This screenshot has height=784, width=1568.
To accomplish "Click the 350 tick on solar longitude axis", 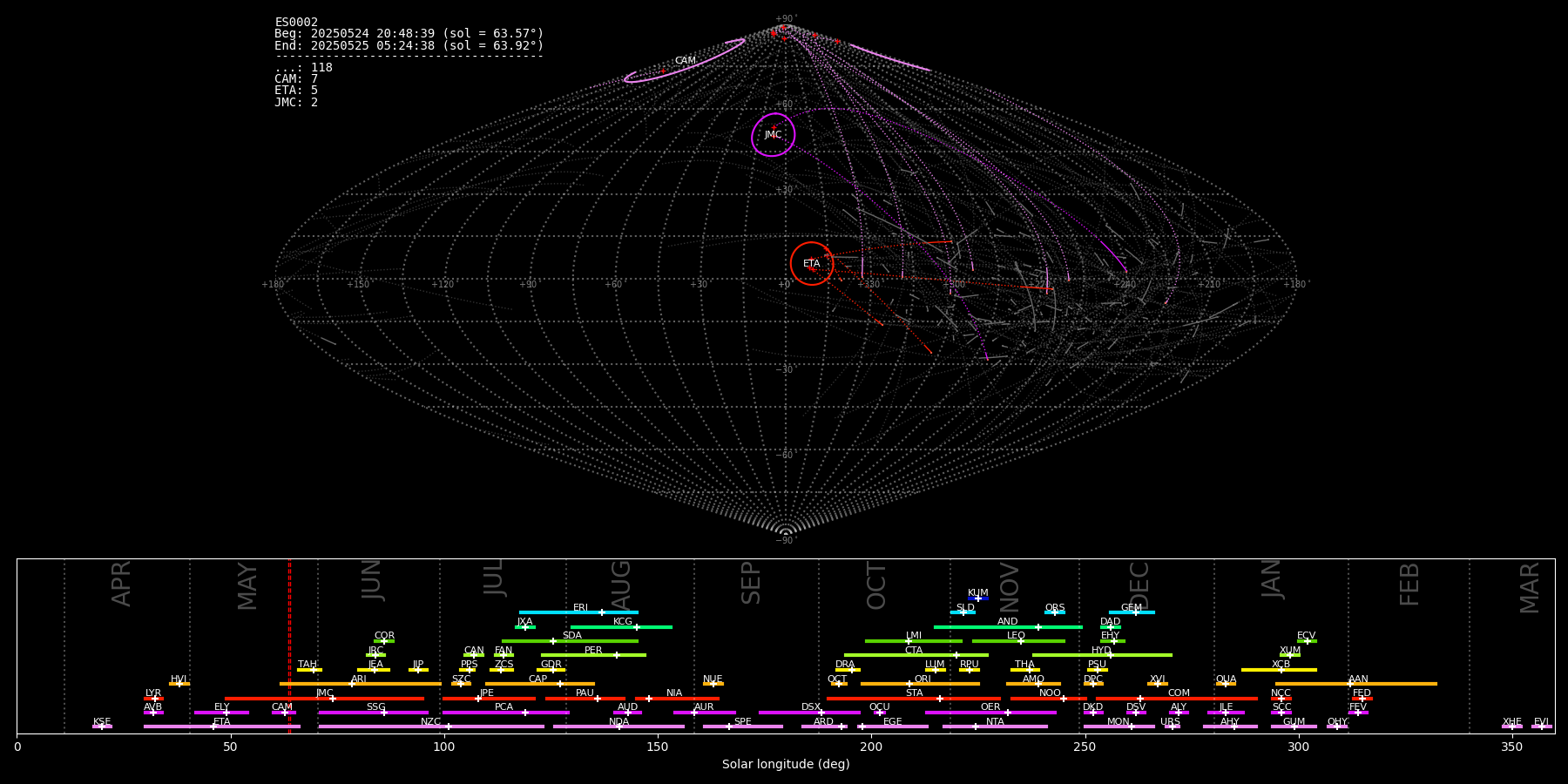I will 1511,747.
